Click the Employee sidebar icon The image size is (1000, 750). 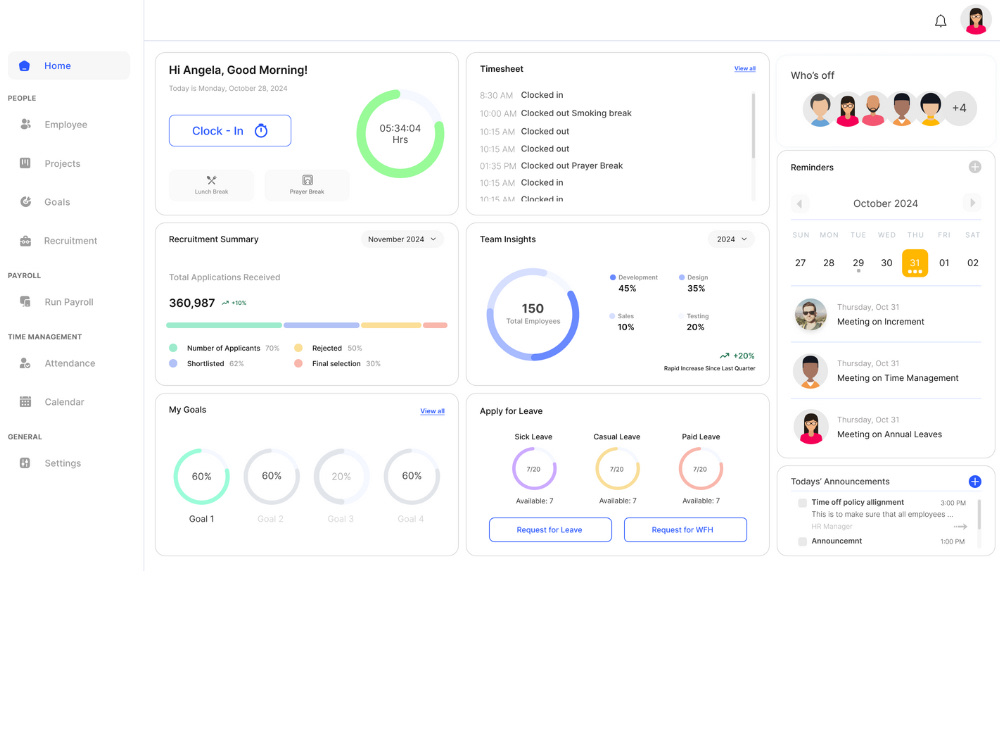pos(26,124)
